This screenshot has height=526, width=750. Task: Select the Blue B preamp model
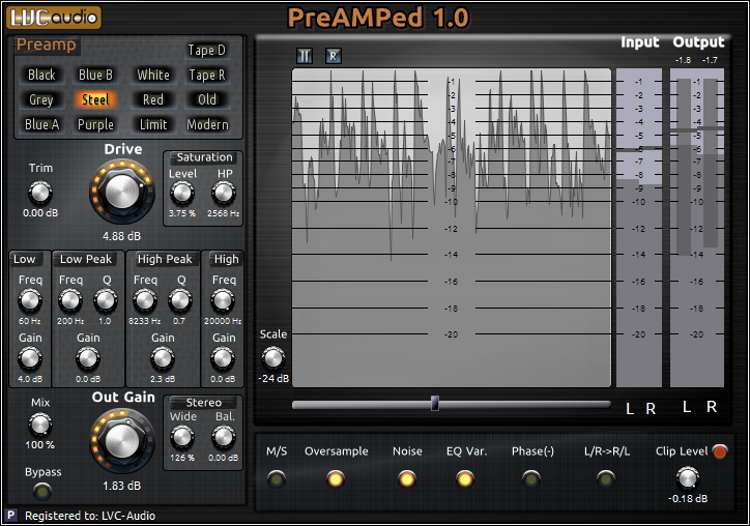coord(96,75)
